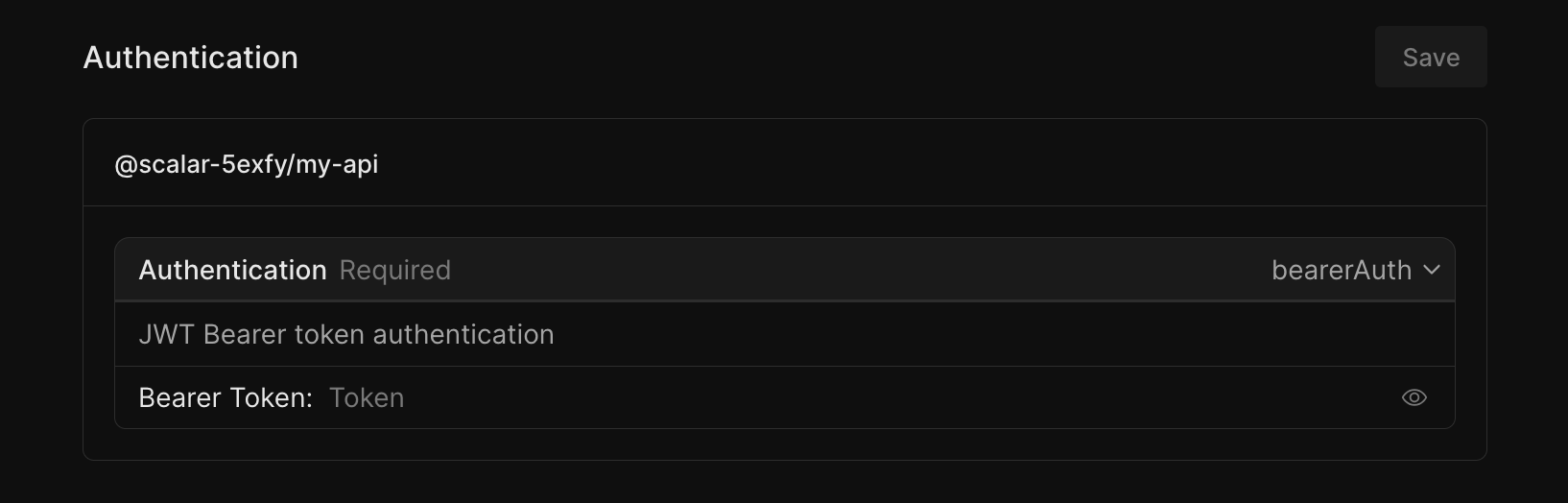This screenshot has height=503, width=1568.
Task: Click the chevron next to bearerAuth
Action: pos(1432,271)
